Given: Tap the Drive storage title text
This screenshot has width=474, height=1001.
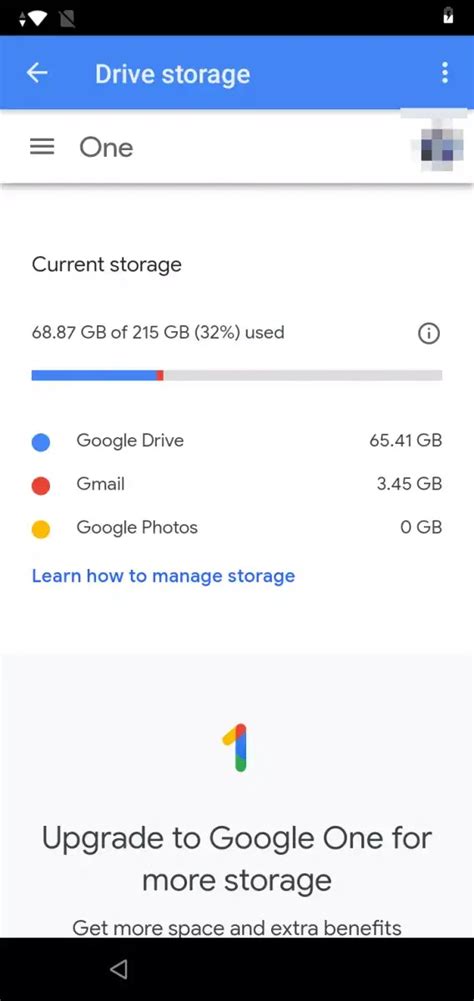Looking at the screenshot, I should coord(172,74).
